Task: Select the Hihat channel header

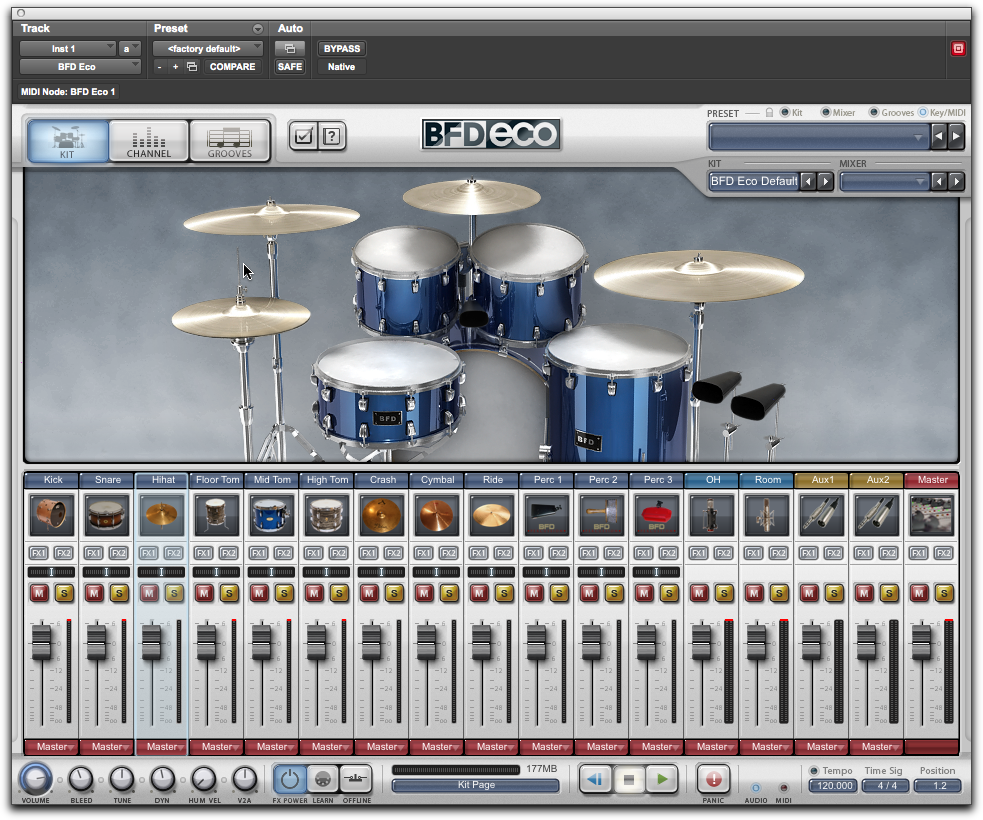Action: (163, 480)
